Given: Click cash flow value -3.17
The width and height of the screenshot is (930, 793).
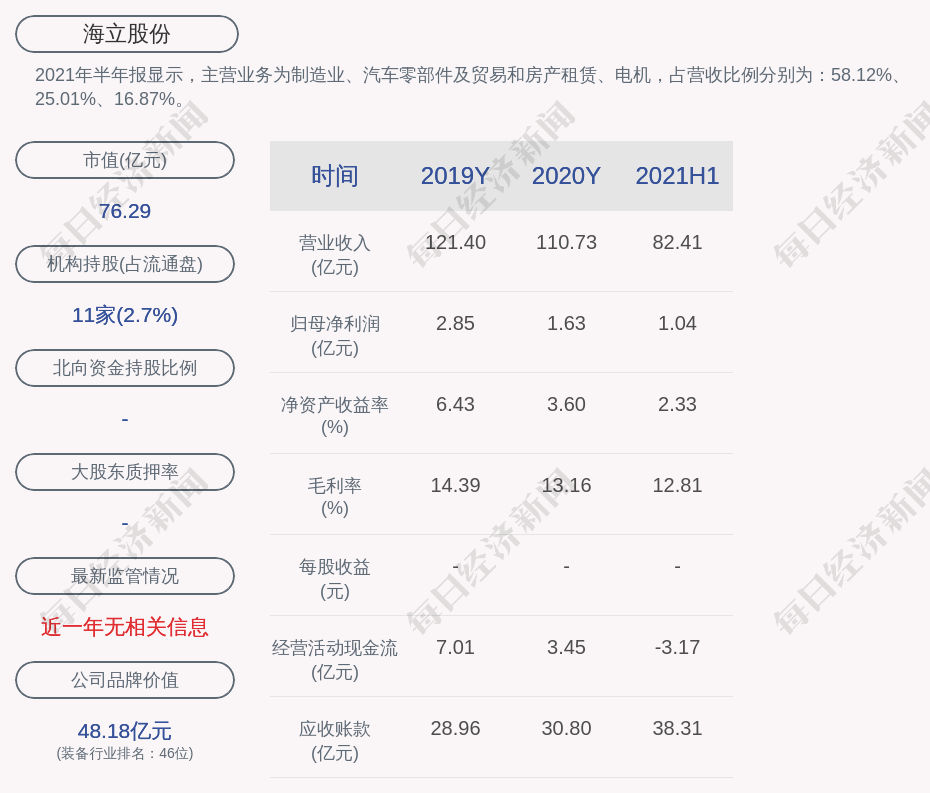Looking at the screenshot, I should tap(677, 647).
